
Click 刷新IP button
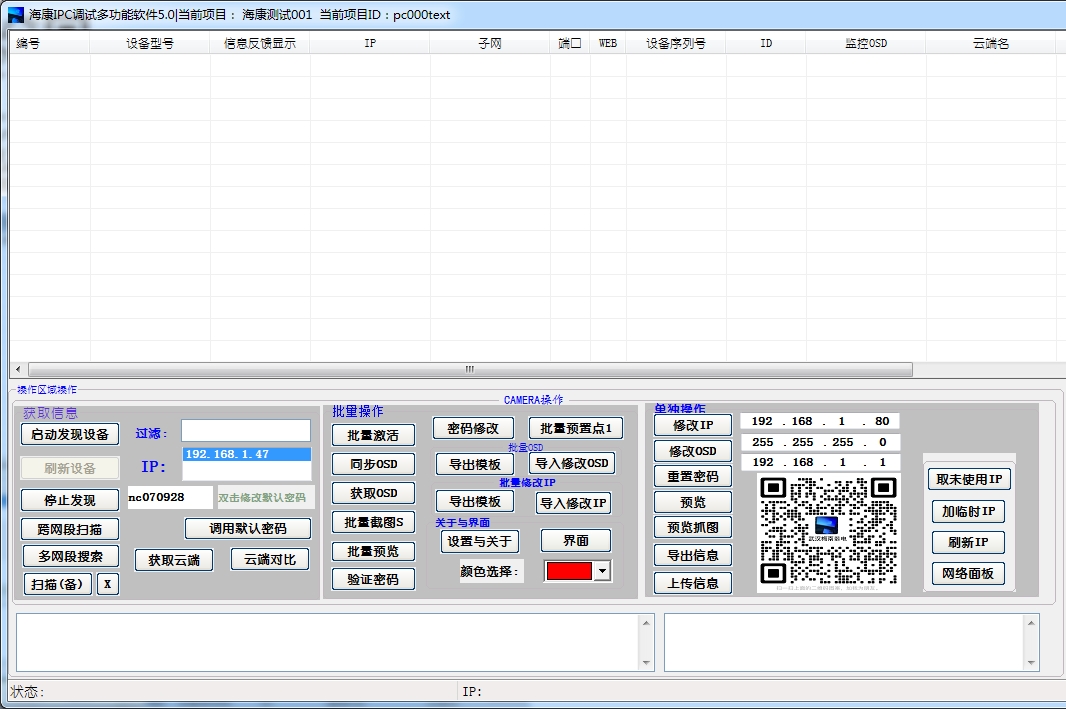click(968, 542)
